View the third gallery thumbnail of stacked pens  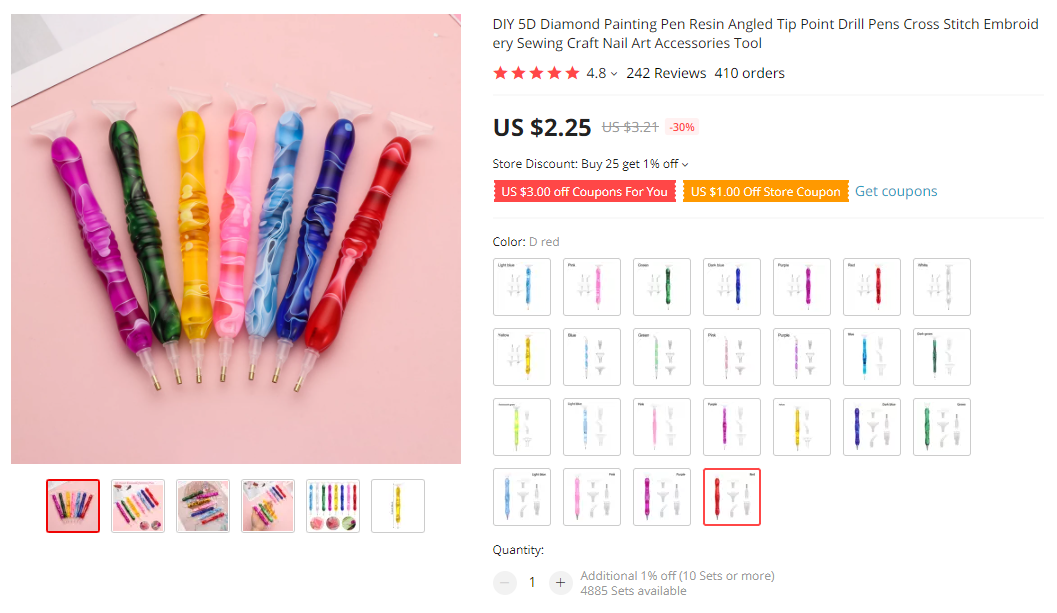[x=203, y=506]
